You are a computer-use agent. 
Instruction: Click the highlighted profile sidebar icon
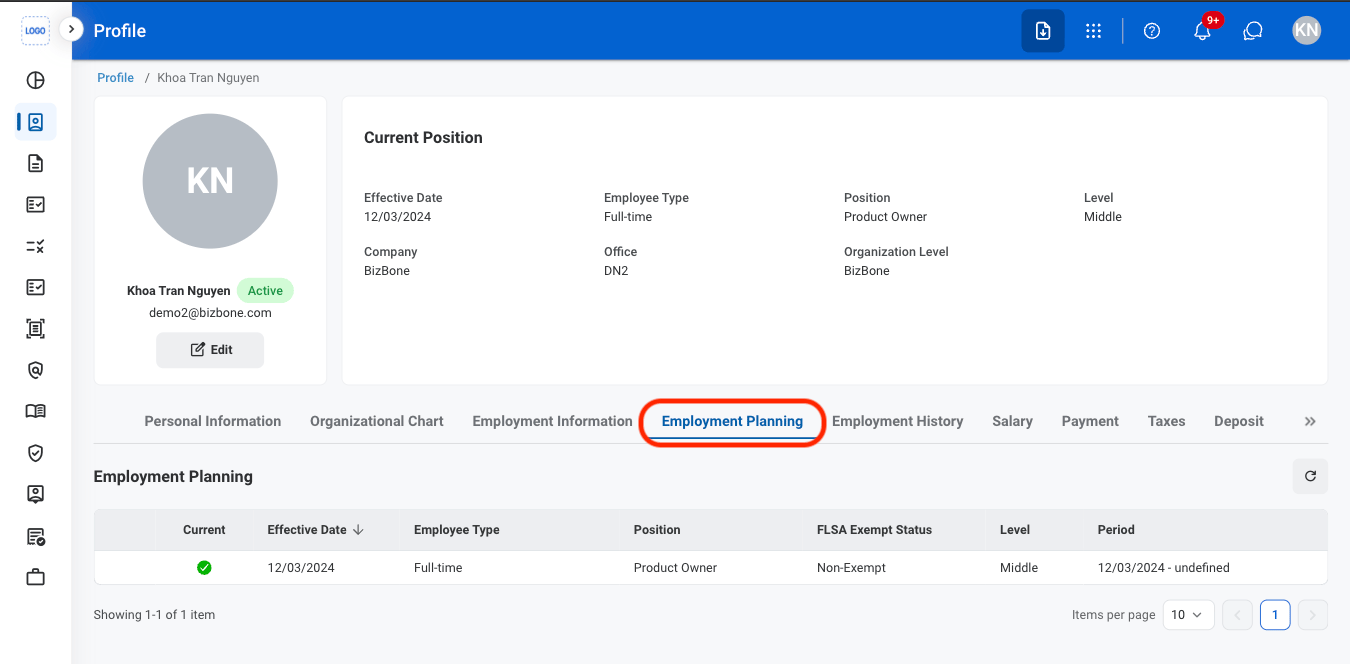pyautogui.click(x=35, y=122)
